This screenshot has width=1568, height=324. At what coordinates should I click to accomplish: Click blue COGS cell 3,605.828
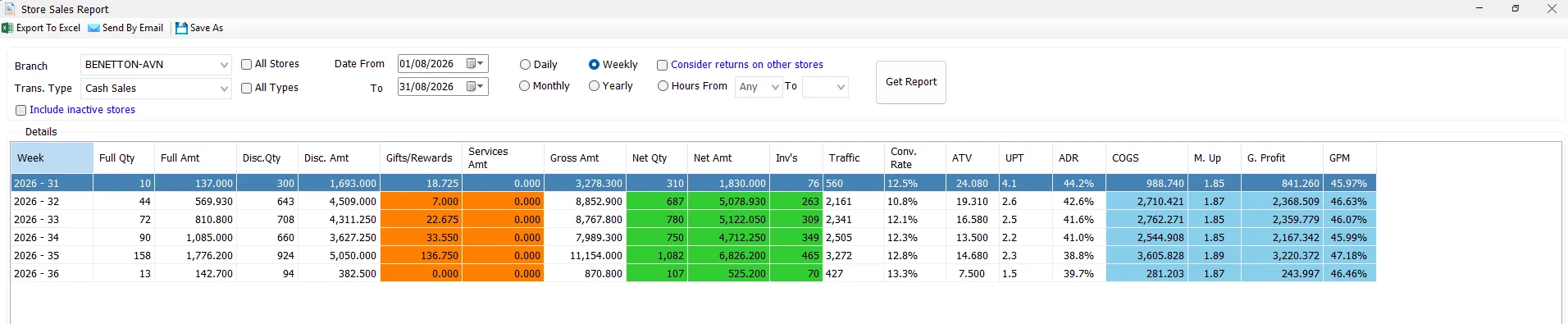tap(1146, 256)
